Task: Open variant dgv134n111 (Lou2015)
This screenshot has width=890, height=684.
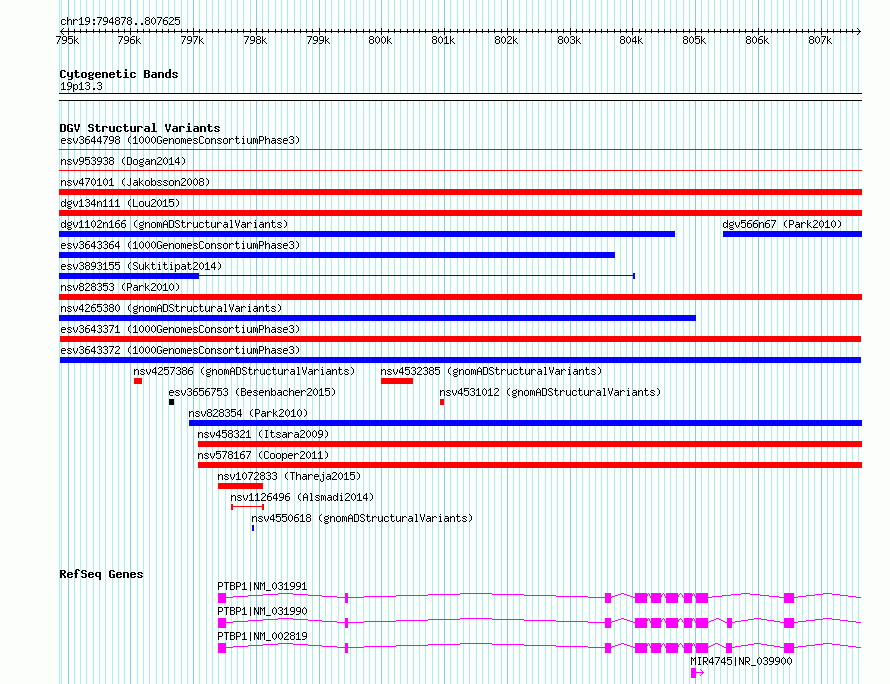Action: point(120,203)
